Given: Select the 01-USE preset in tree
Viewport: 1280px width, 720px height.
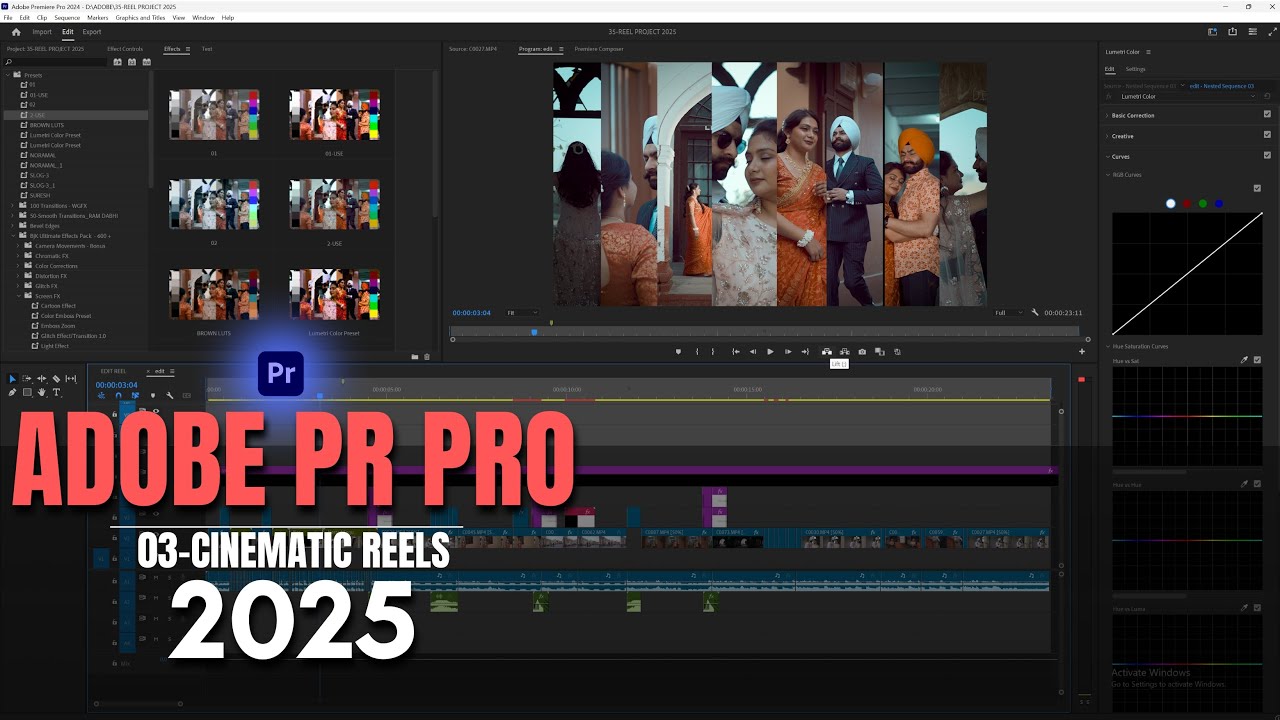Looking at the screenshot, I should [39, 95].
